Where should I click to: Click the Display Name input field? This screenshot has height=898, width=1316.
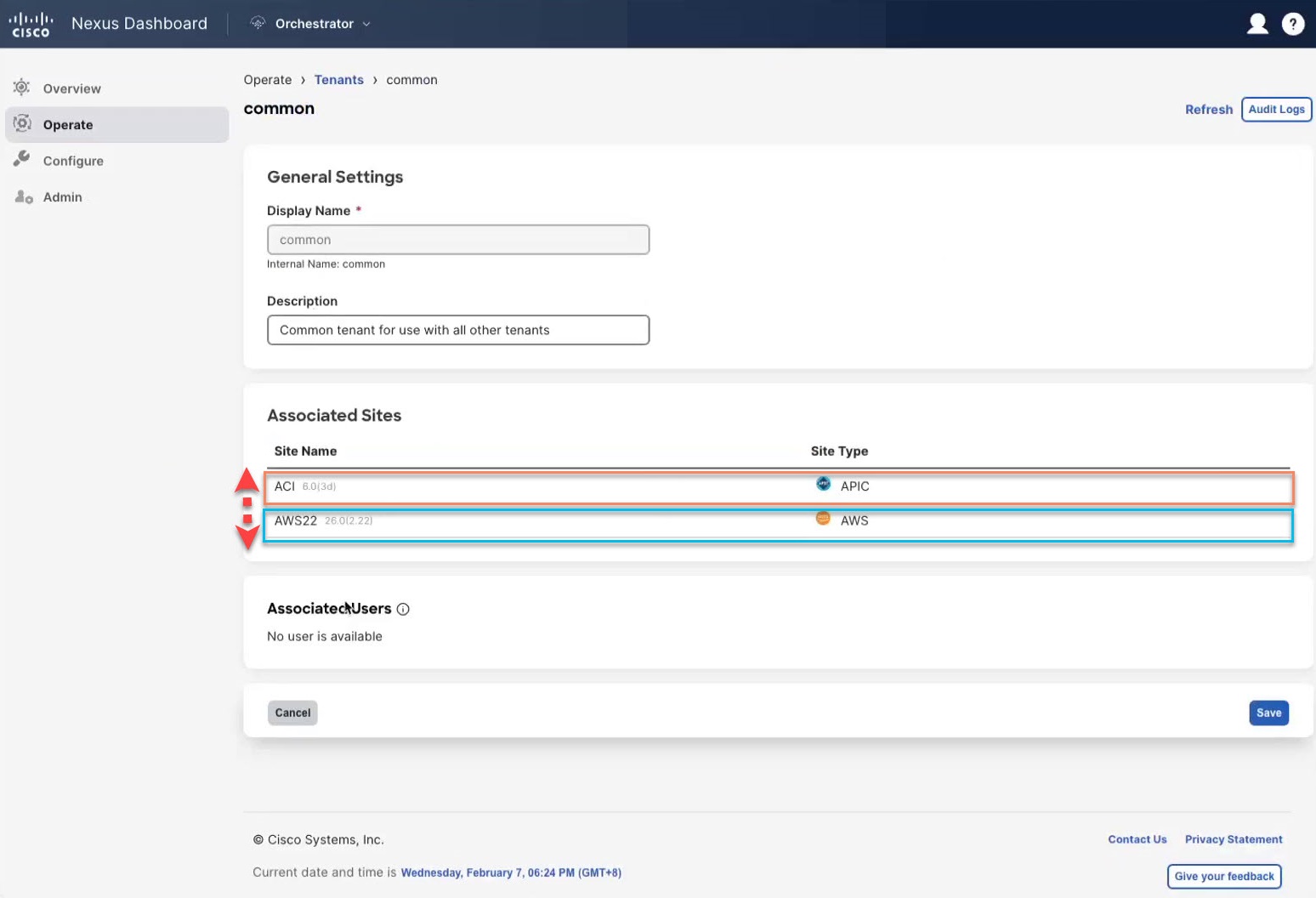(458, 240)
